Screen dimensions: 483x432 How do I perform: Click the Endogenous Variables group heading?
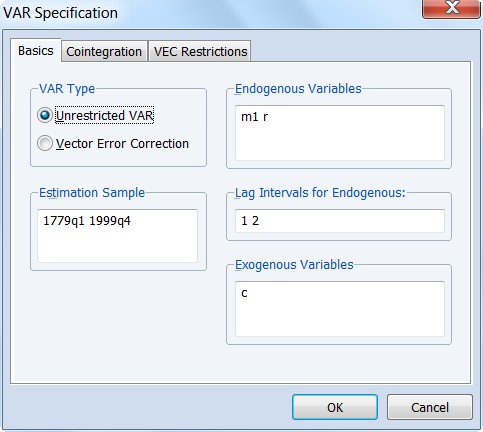pos(298,89)
